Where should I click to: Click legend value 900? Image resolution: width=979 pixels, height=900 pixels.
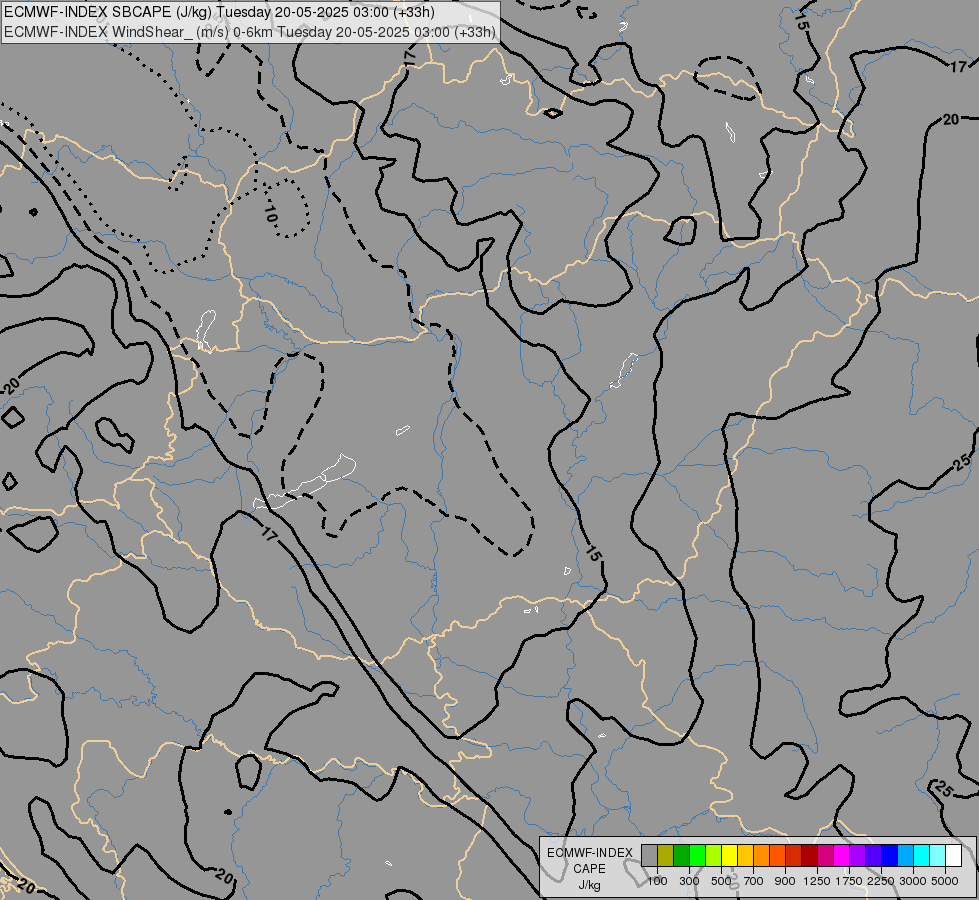[x=785, y=881]
